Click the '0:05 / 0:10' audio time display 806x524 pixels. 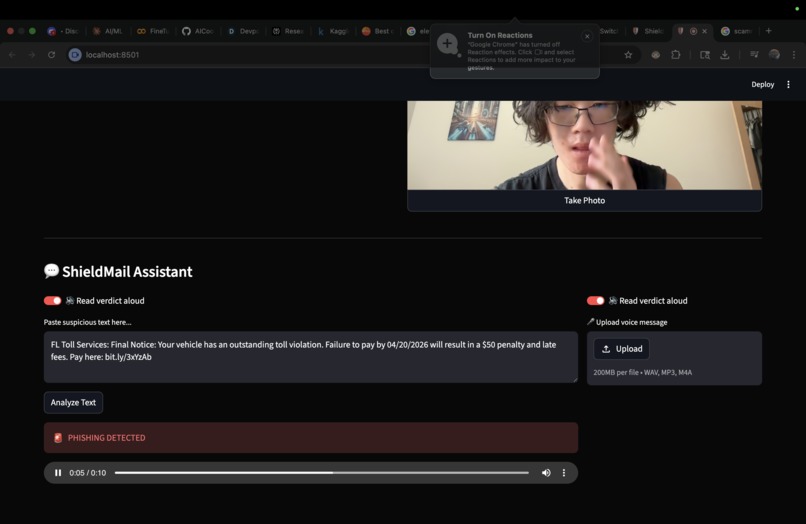coord(87,473)
